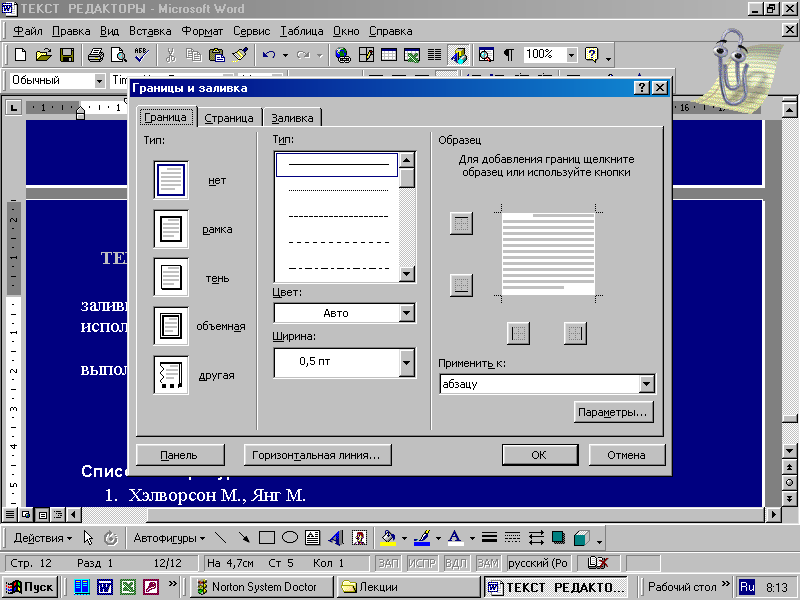Switch to the Заливка tab
800x600 pixels.
tap(292, 118)
